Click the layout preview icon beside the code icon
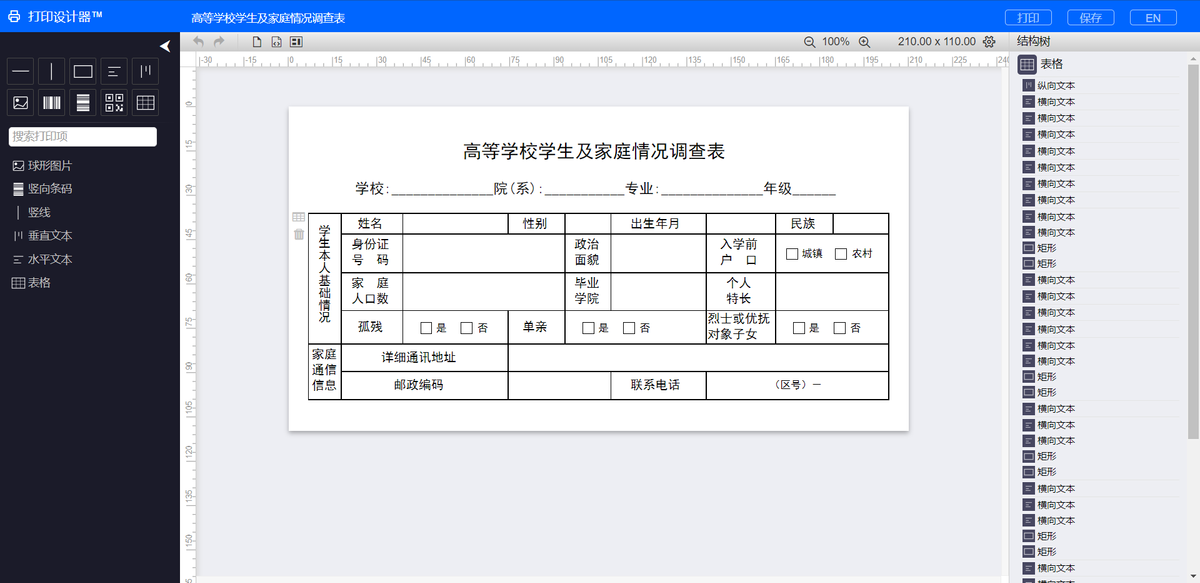 [296, 42]
